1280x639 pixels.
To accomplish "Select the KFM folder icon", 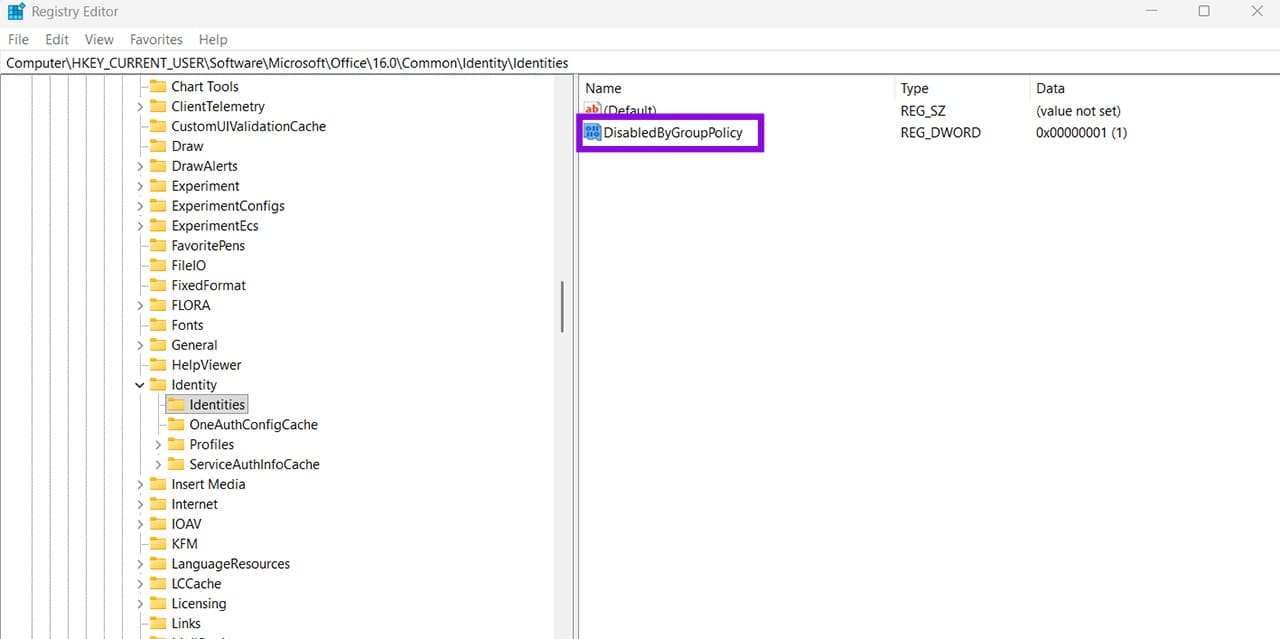I will coord(158,544).
